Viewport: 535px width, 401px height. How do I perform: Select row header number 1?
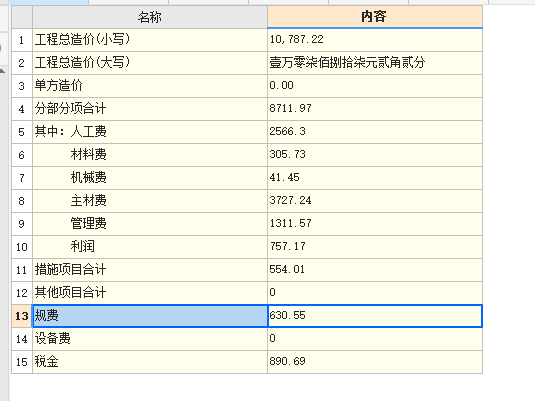click(x=22, y=40)
